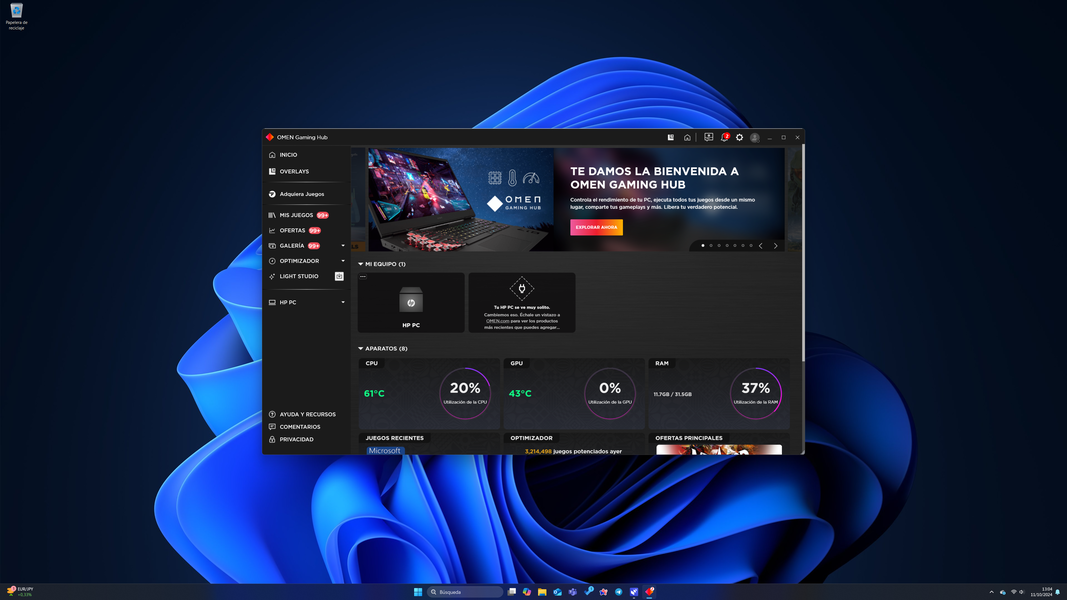Click the Light Studio badge icon in sidebar

pyautogui.click(x=339, y=276)
